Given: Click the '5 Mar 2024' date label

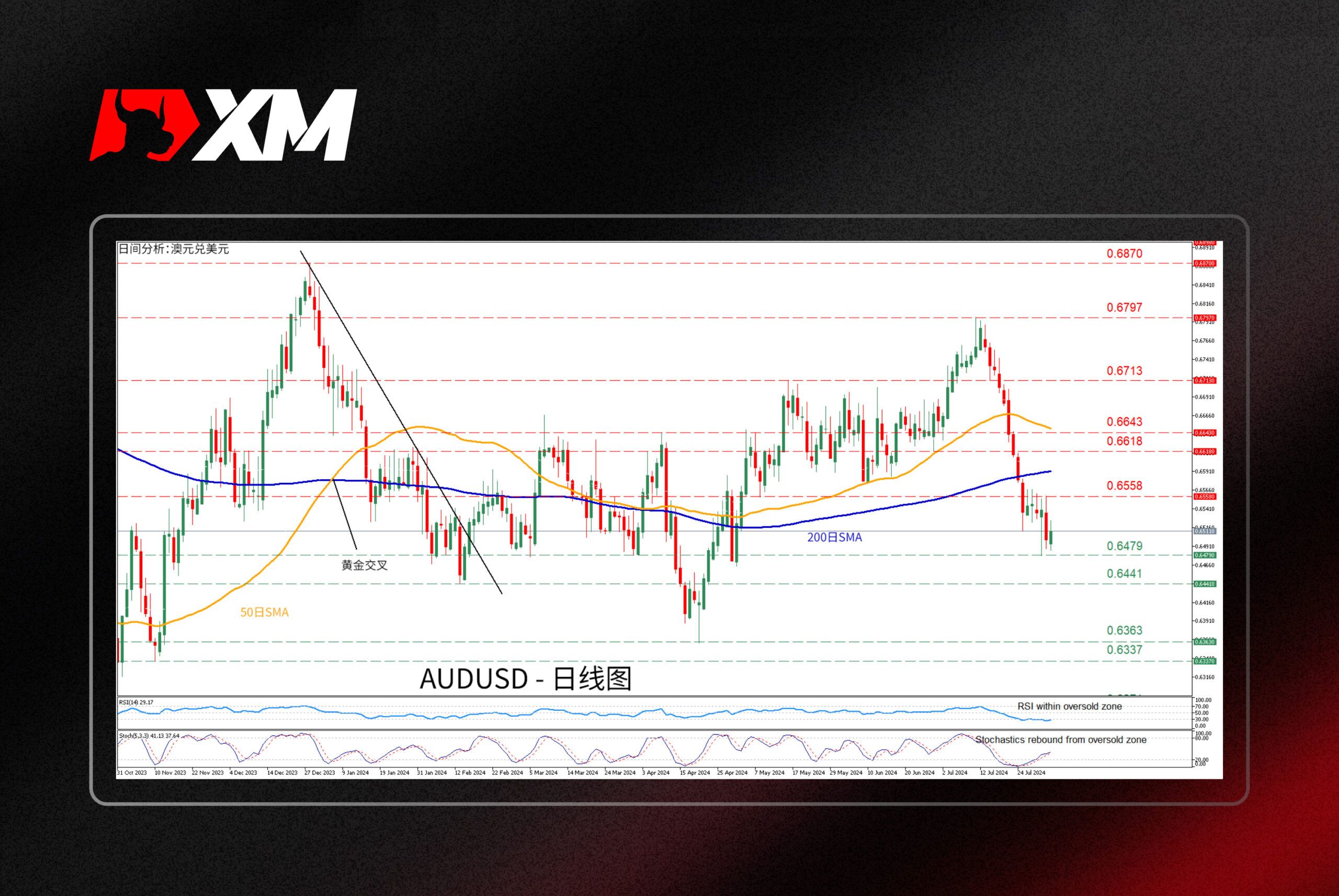Looking at the screenshot, I should pos(544,773).
